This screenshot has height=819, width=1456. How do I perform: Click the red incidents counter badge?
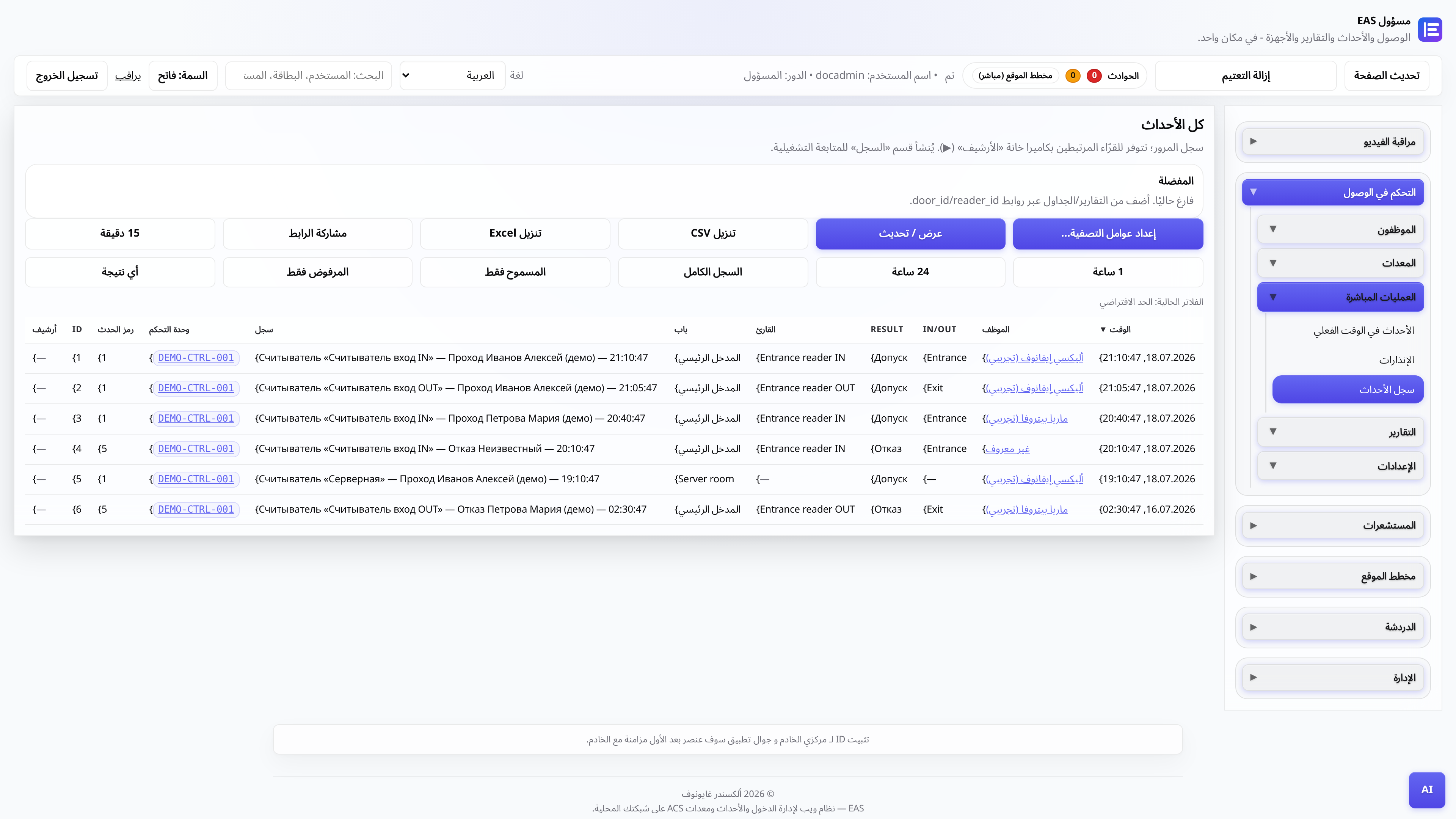click(x=1094, y=76)
